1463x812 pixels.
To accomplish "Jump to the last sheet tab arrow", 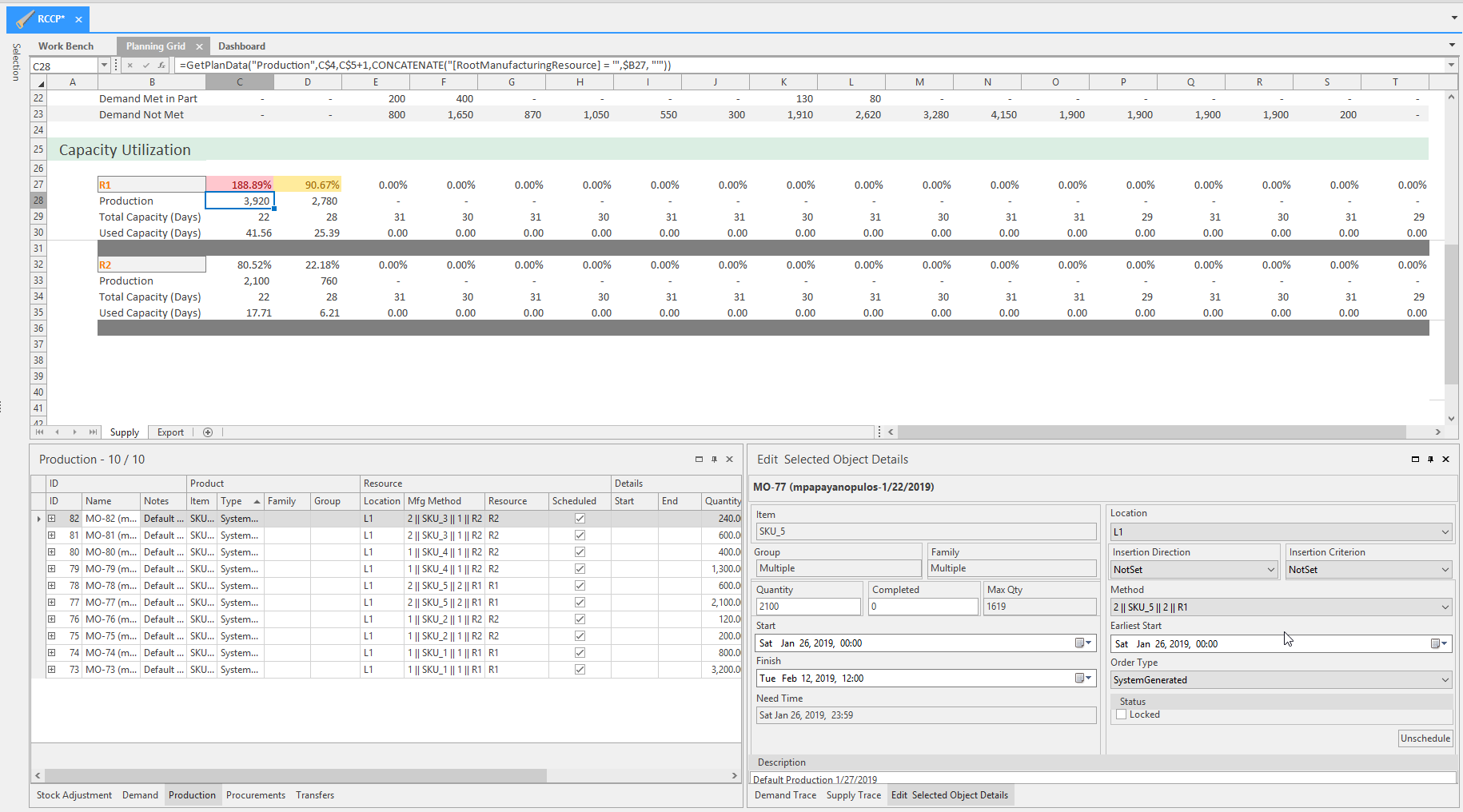I will click(93, 432).
